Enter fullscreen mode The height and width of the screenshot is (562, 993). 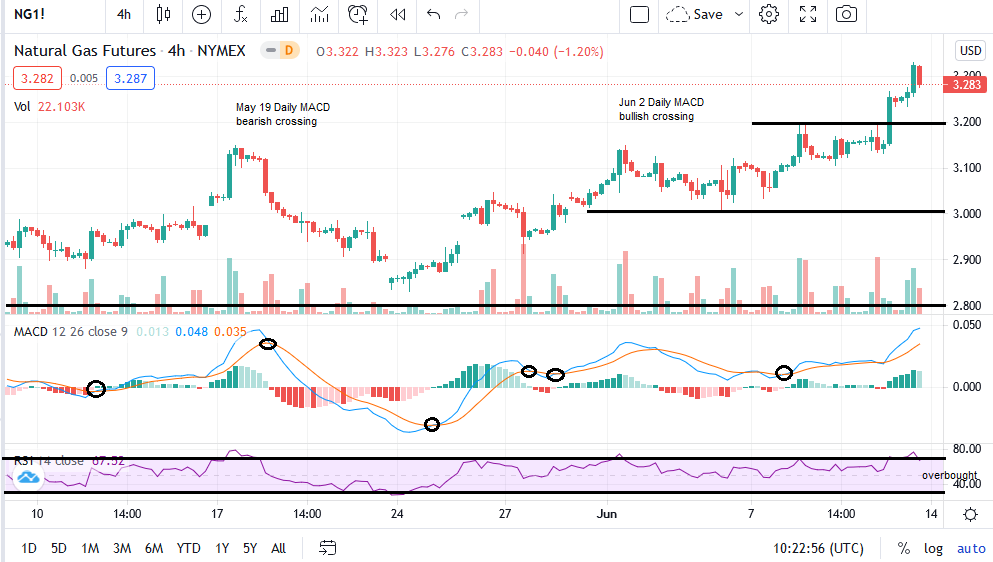click(808, 14)
